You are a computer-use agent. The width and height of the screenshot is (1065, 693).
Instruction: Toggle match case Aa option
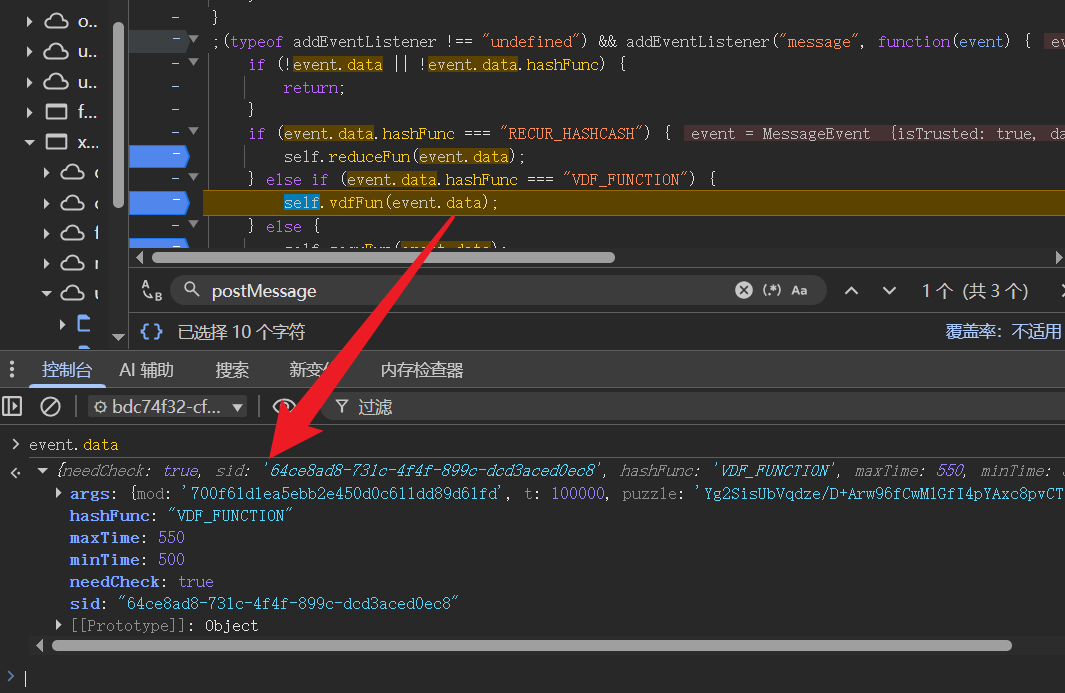(x=799, y=290)
